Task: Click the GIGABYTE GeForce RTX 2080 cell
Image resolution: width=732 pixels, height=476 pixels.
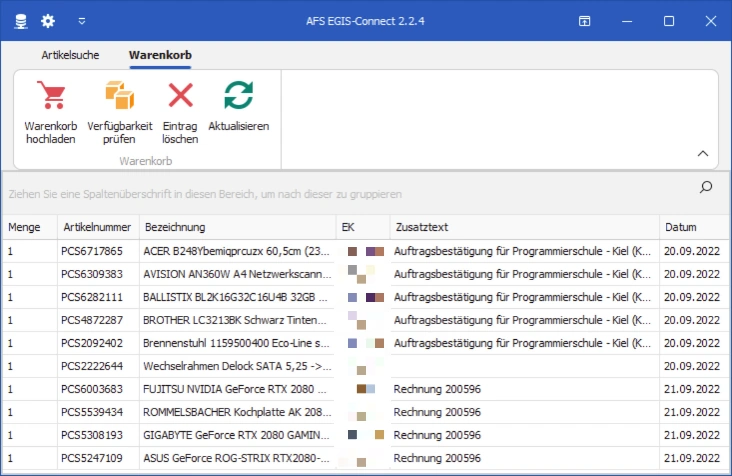Action: [x=237, y=435]
